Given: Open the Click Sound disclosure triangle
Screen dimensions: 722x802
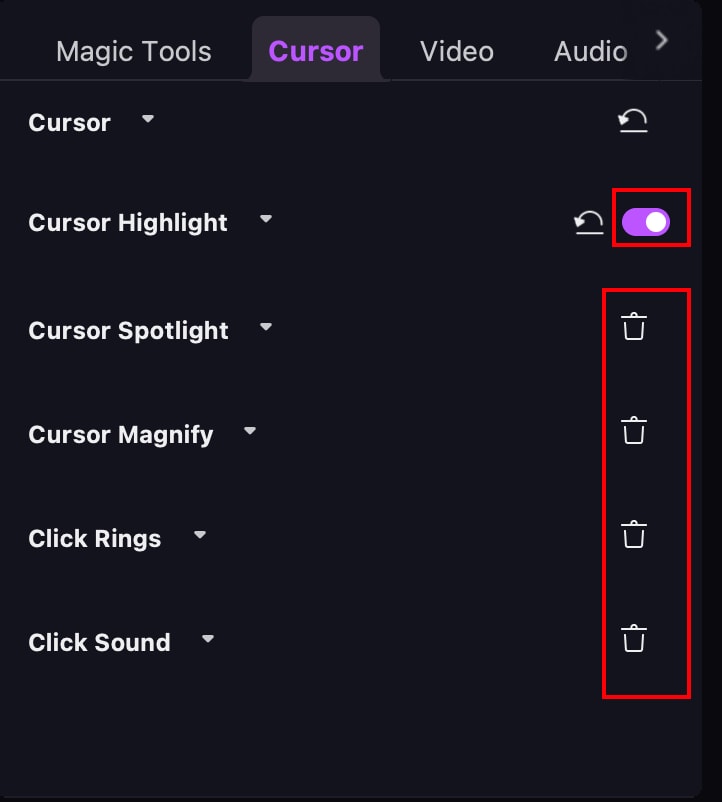Looking at the screenshot, I should coord(208,638).
